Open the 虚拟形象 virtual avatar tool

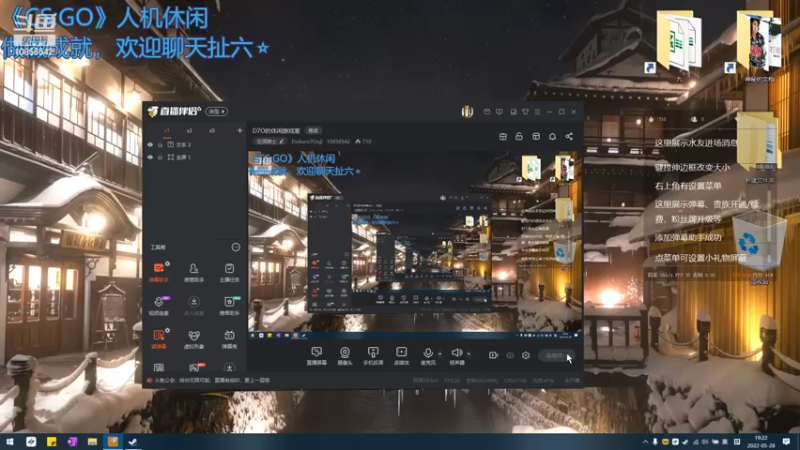(194, 339)
